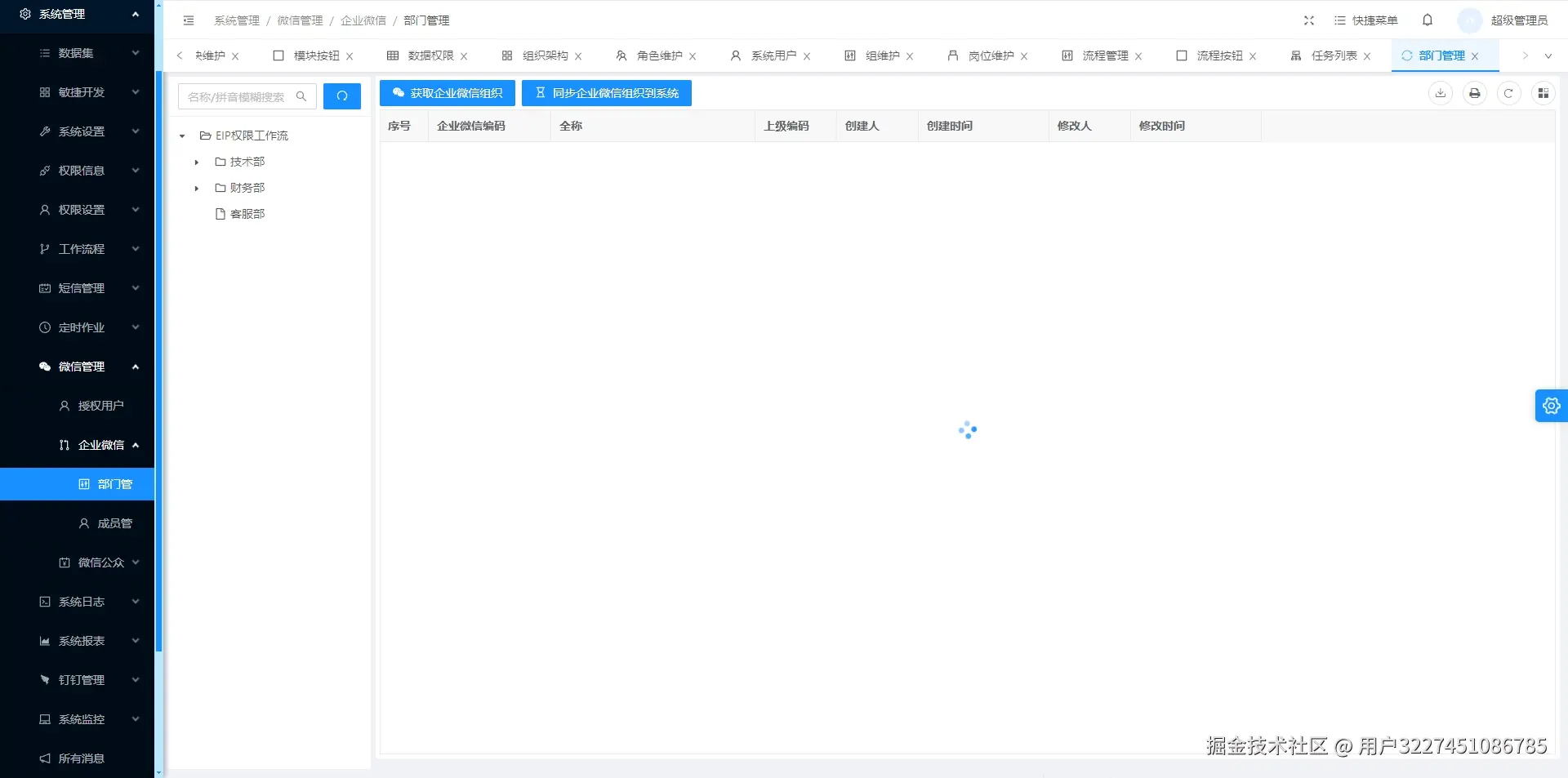This screenshot has width=1568, height=778.
Task: Close the 任务列表 tab
Action: (x=1369, y=56)
